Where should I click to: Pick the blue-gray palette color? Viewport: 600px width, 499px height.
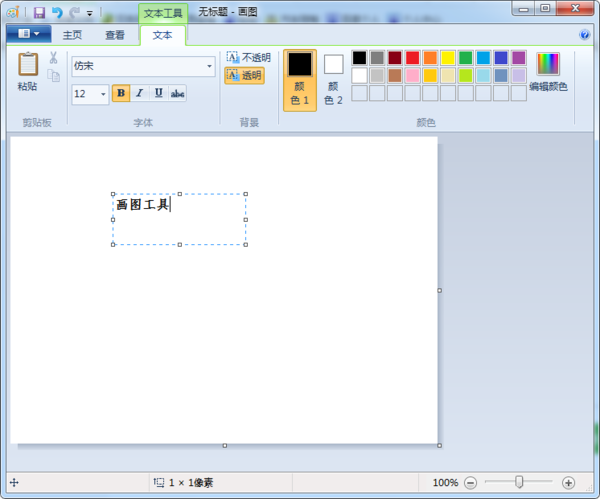tap(501, 75)
